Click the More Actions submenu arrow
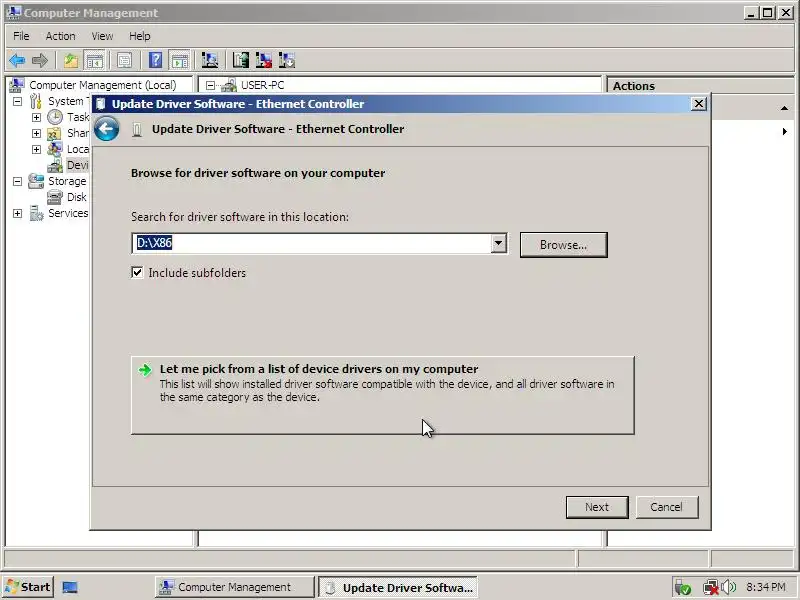Image resolution: width=800 pixels, height=600 pixels. (785, 132)
